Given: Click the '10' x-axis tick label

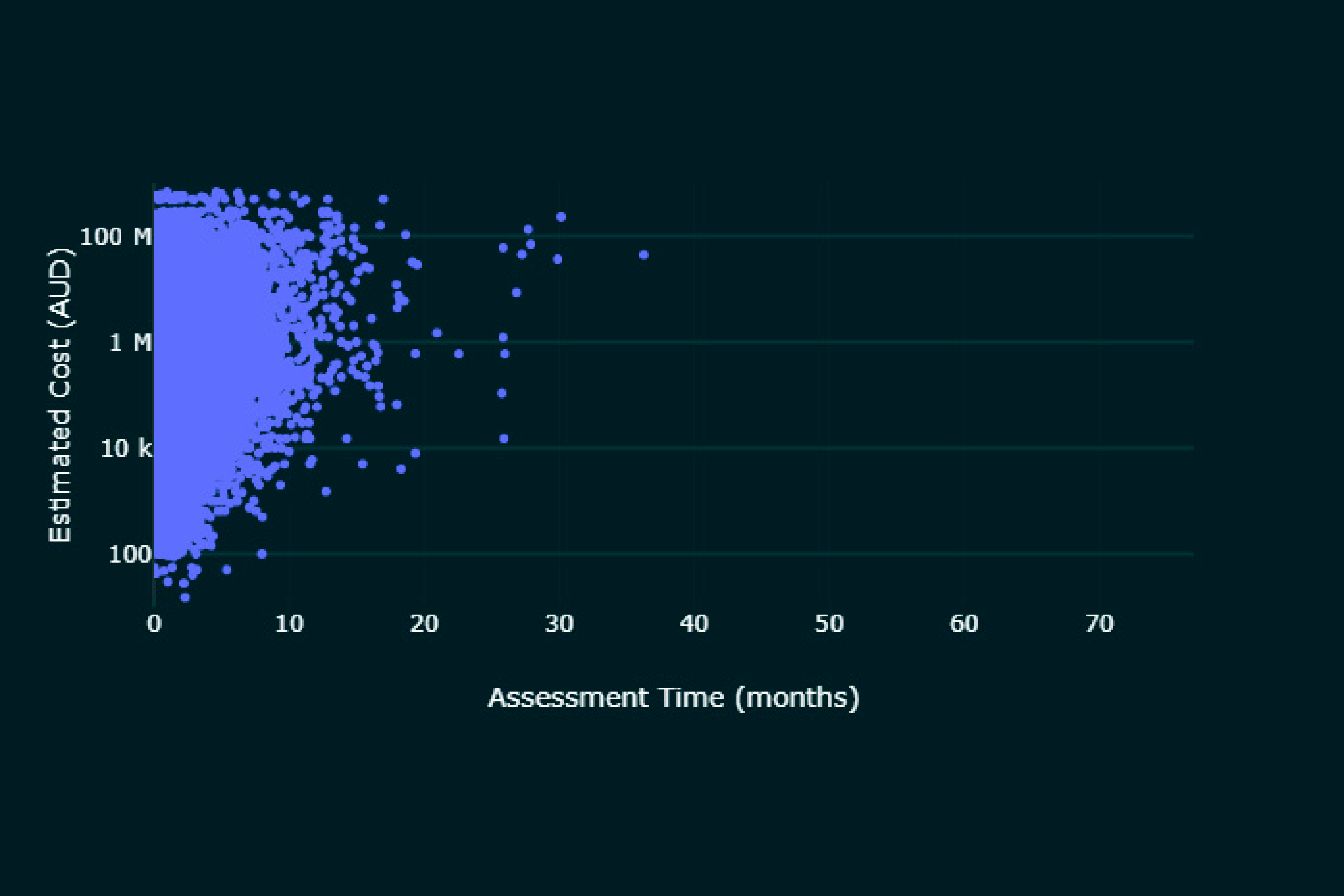Looking at the screenshot, I should [x=289, y=624].
